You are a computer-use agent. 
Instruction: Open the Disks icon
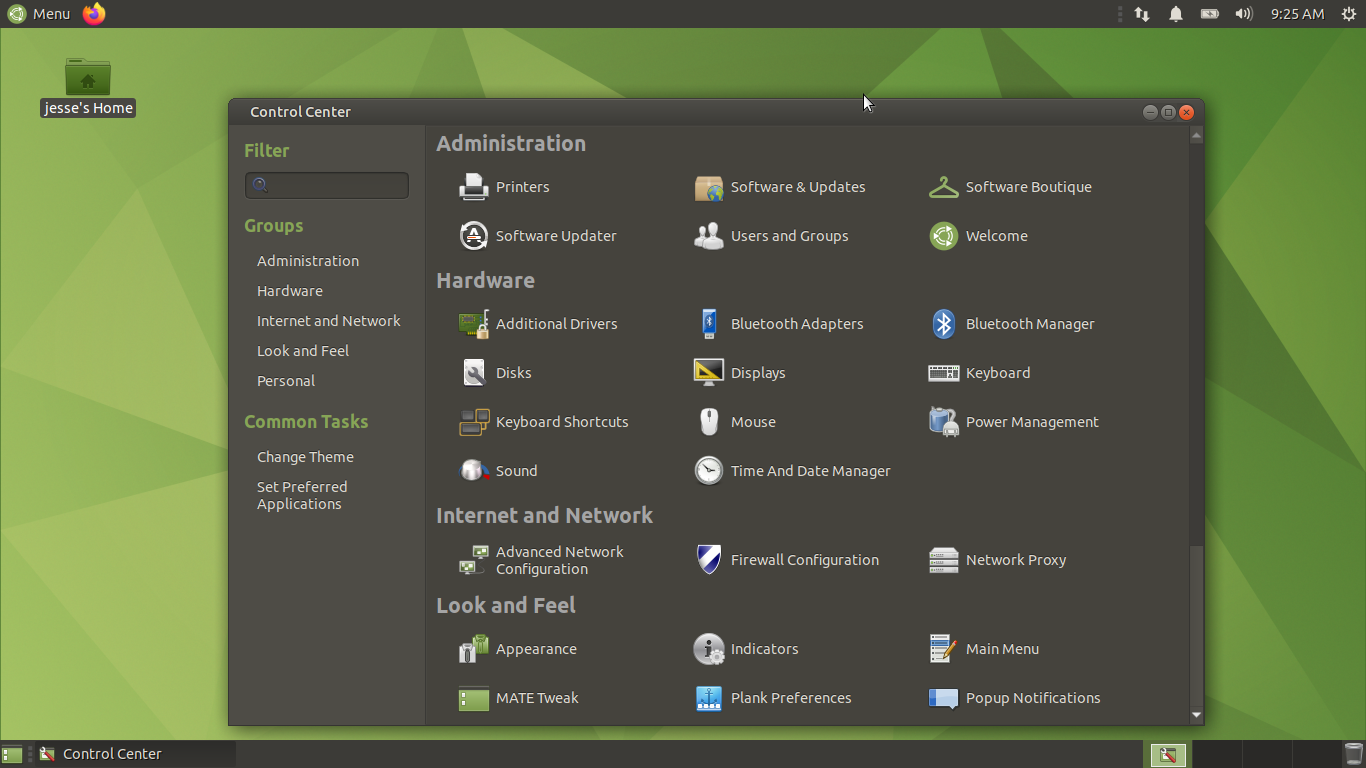point(473,373)
